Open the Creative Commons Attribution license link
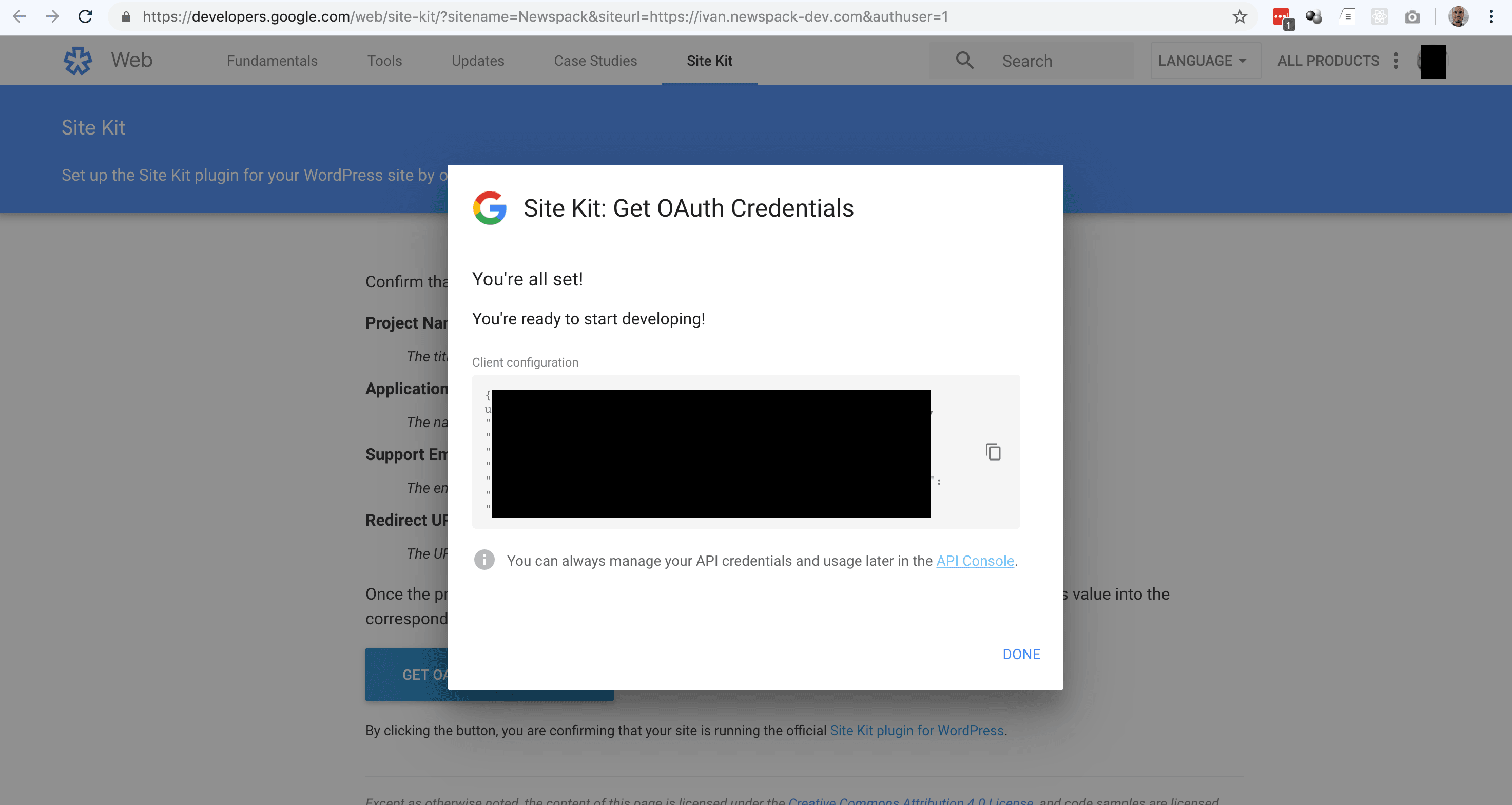Screen dimensions: 1512x805 tap(910, 800)
